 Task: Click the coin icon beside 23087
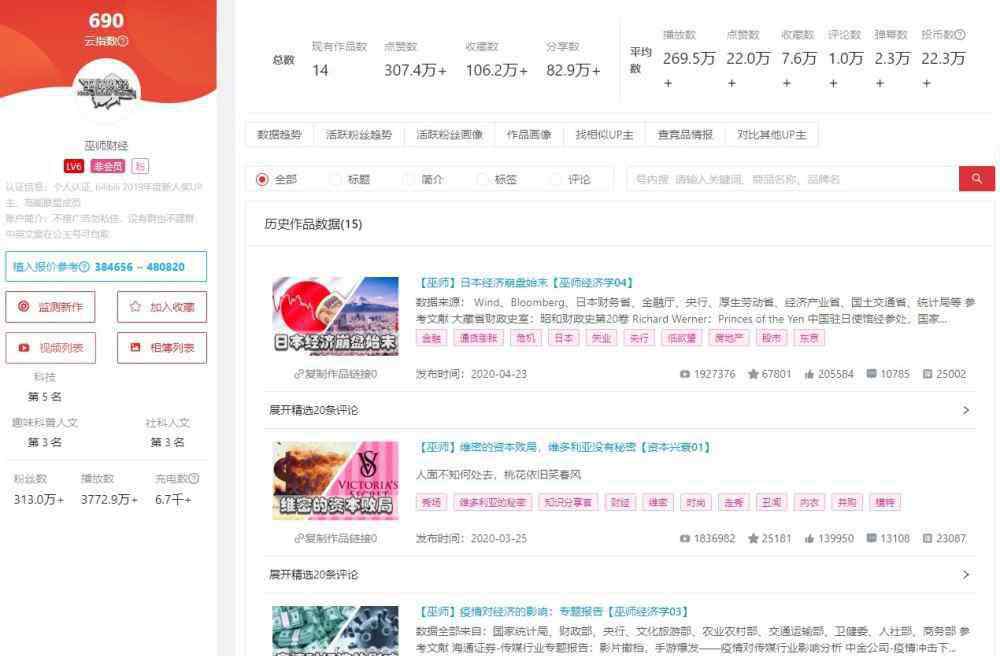(928, 539)
